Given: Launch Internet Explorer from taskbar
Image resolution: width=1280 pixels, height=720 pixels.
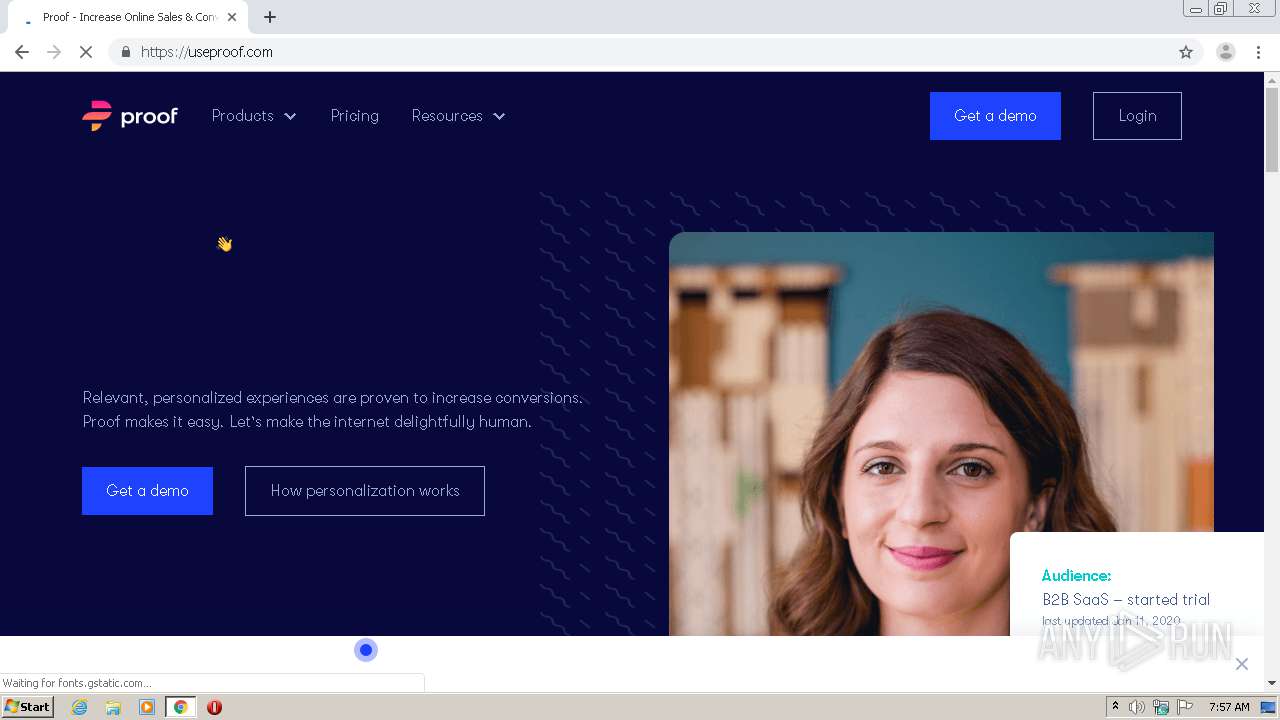Looking at the screenshot, I should 80,707.
